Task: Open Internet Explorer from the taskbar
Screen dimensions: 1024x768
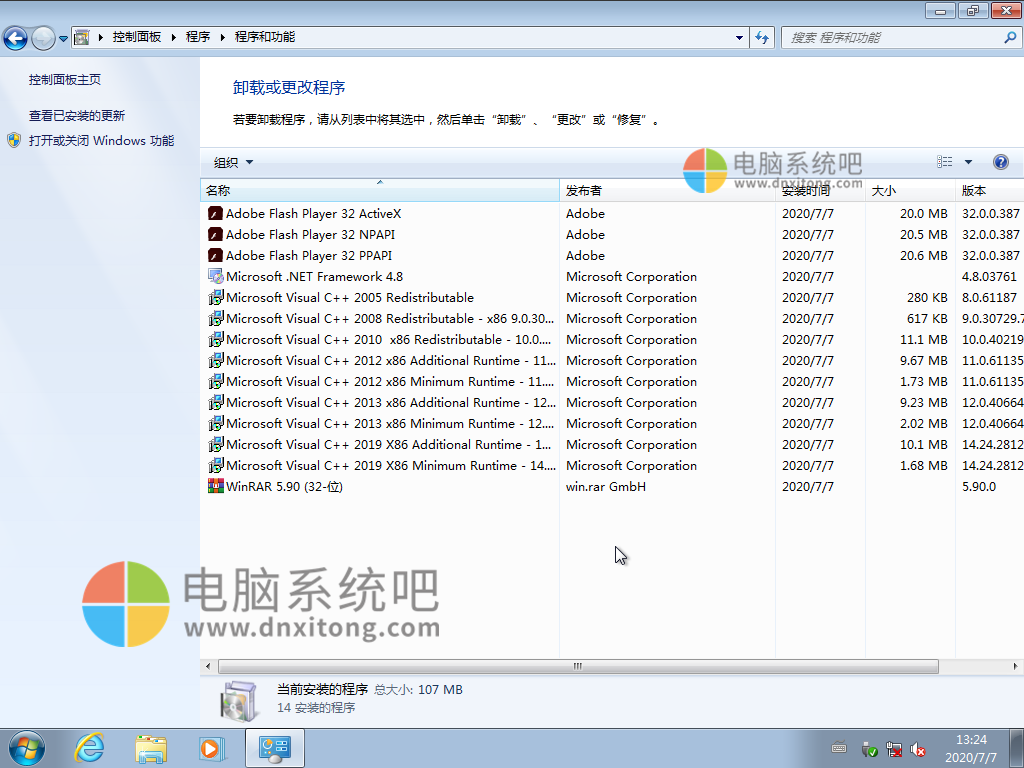Action: click(89, 747)
